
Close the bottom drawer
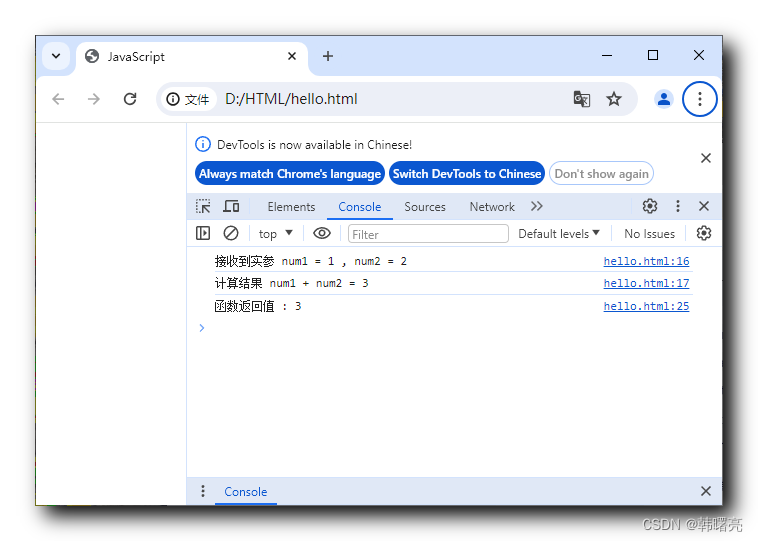705,491
